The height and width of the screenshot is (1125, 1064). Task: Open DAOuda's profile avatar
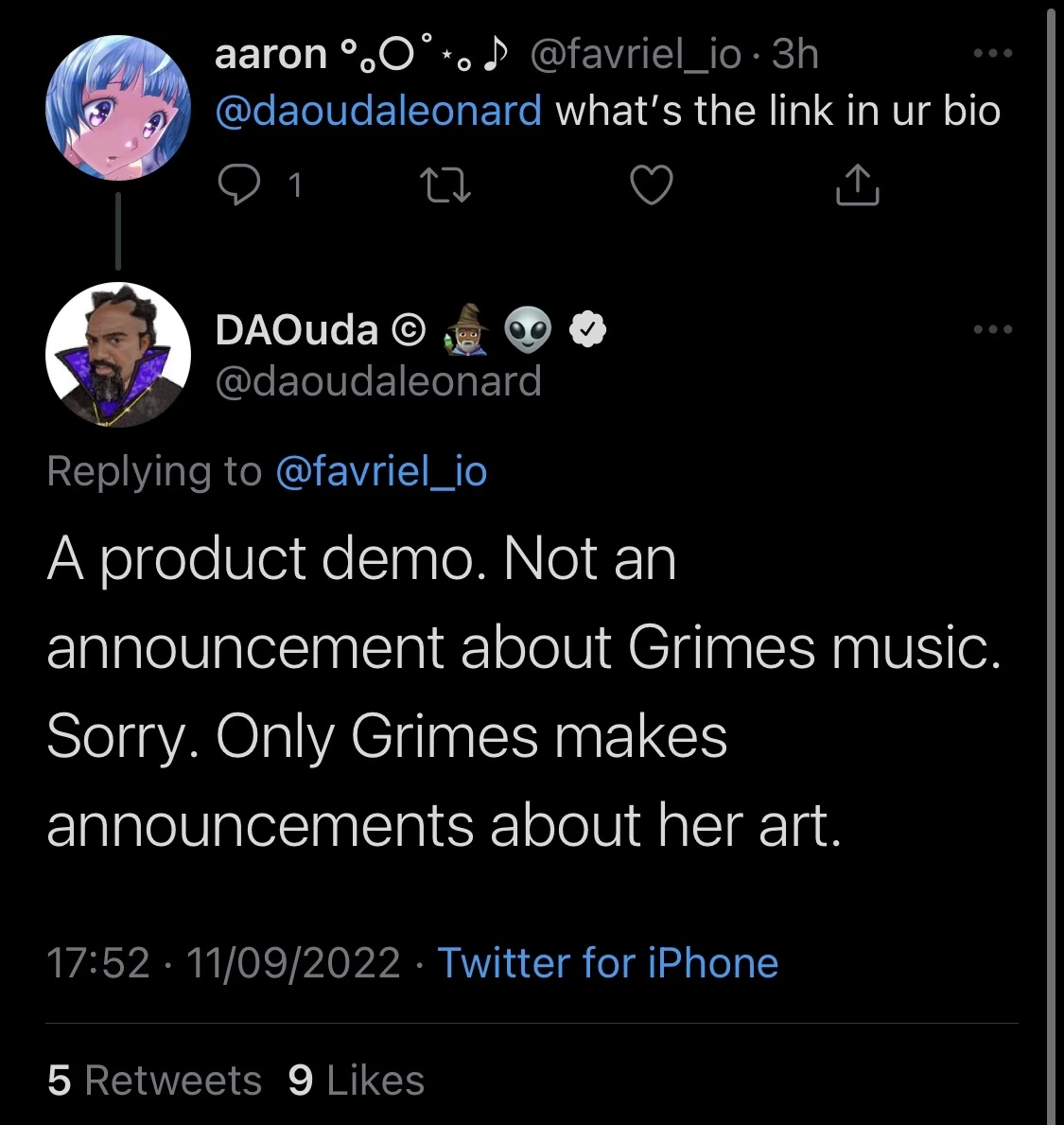click(118, 355)
